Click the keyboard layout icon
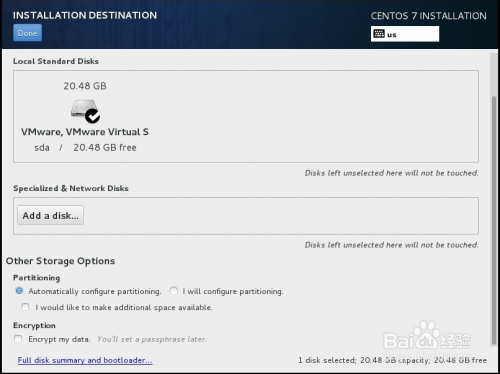The width and height of the screenshot is (500, 374). pos(379,34)
